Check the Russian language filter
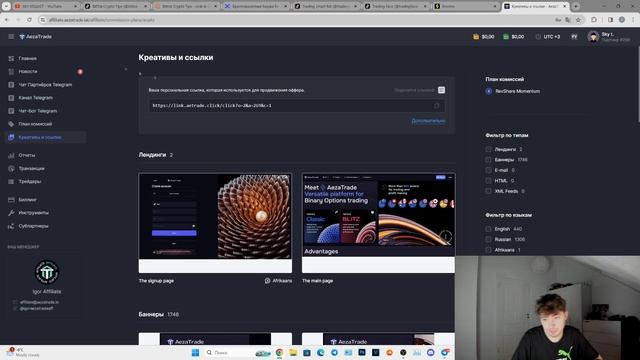The width and height of the screenshot is (640, 360). pos(488,240)
